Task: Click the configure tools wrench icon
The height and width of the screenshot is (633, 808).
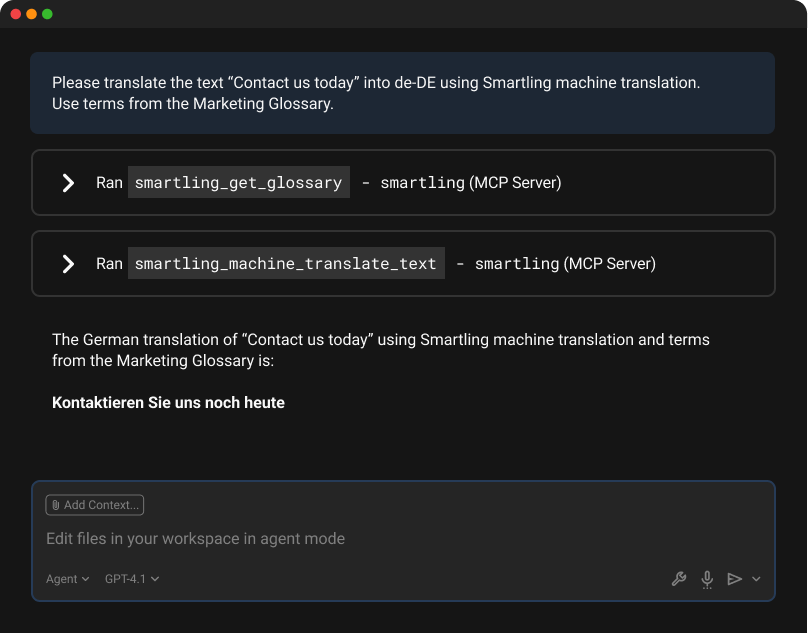Action: click(679, 579)
